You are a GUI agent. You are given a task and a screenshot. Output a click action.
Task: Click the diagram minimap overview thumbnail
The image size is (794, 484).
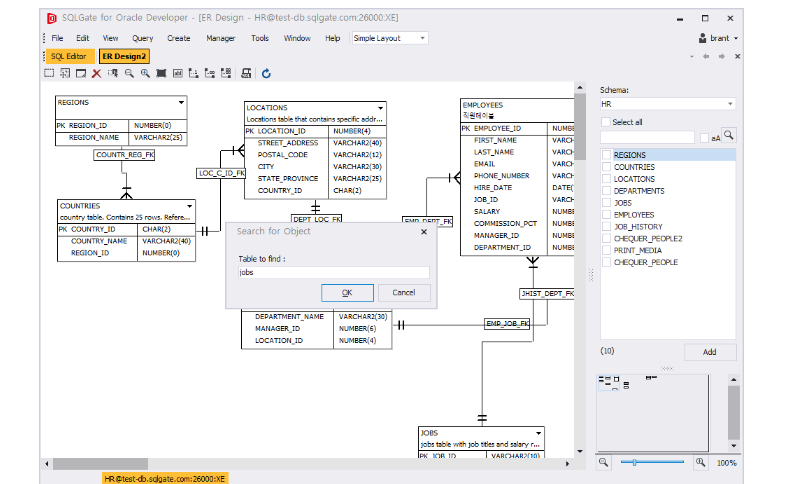pyautogui.click(x=653, y=412)
